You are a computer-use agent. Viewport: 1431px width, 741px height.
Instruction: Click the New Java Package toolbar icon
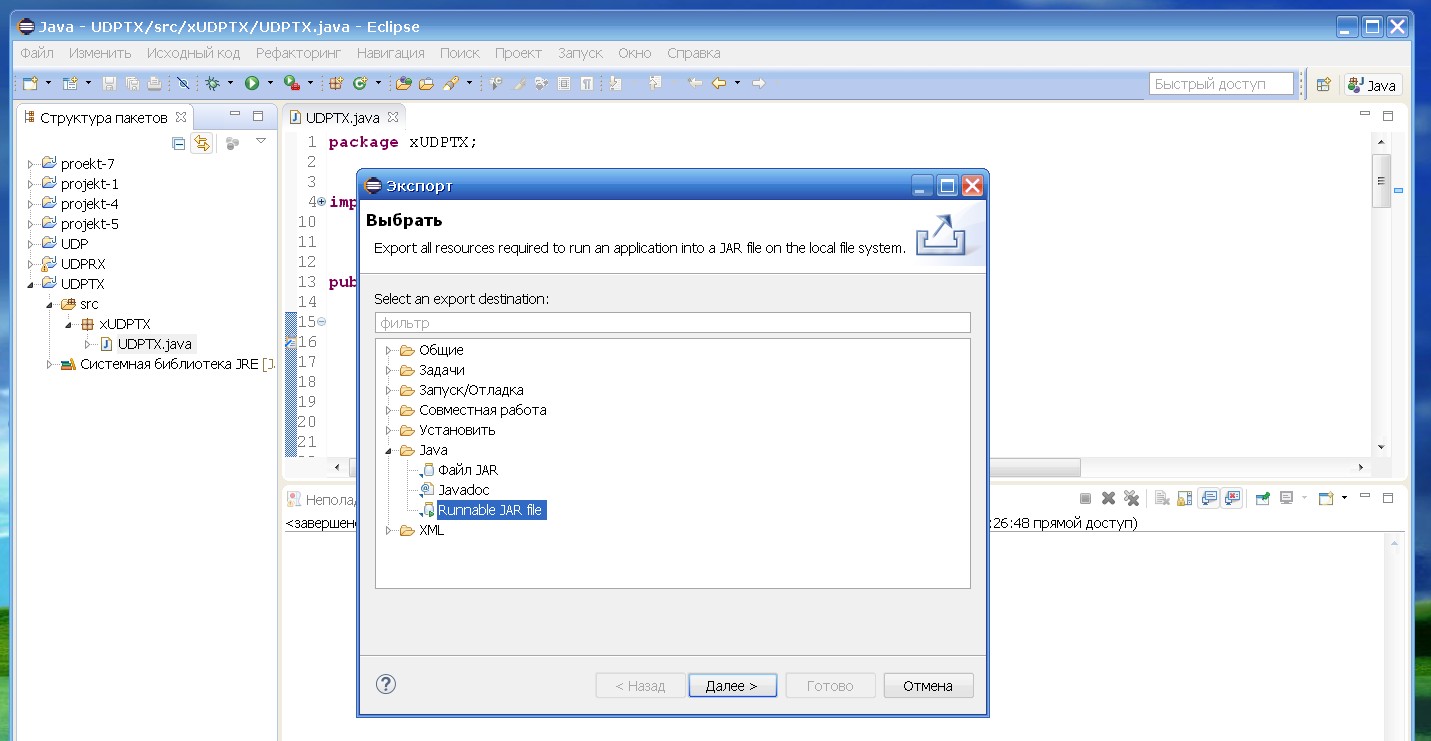[x=336, y=84]
